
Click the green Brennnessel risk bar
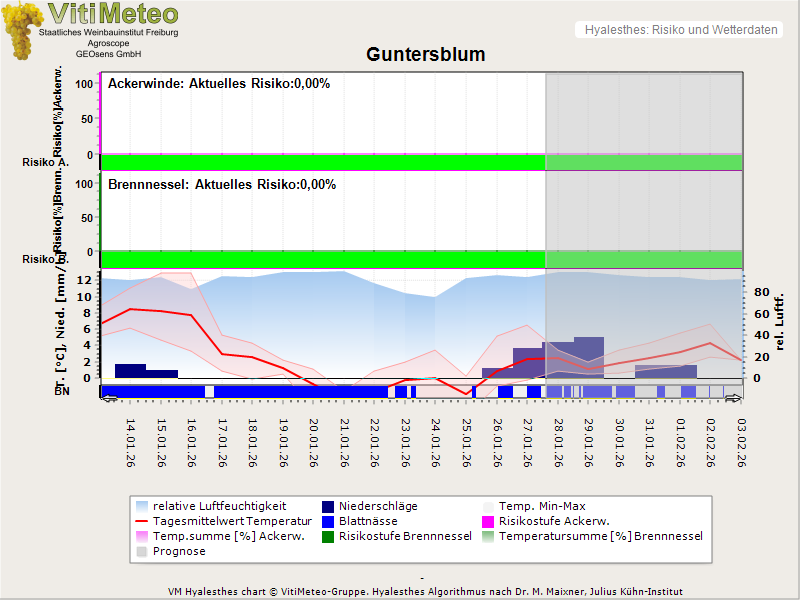pyautogui.click(x=322, y=259)
